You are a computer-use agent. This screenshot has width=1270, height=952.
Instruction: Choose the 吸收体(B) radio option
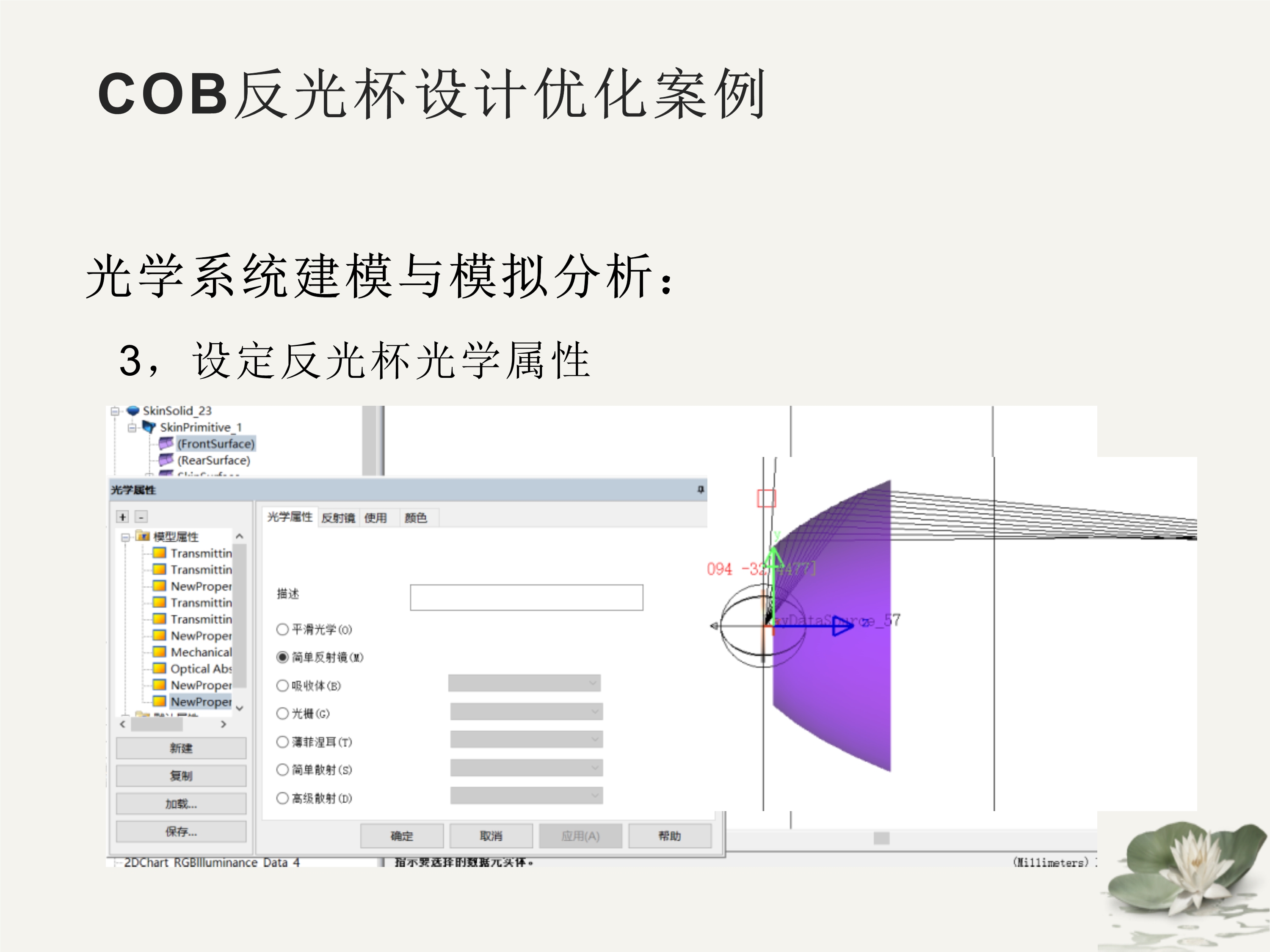click(x=282, y=686)
